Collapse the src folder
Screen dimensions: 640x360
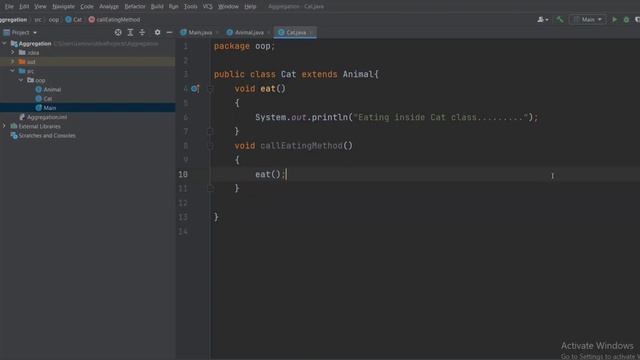coord(13,71)
